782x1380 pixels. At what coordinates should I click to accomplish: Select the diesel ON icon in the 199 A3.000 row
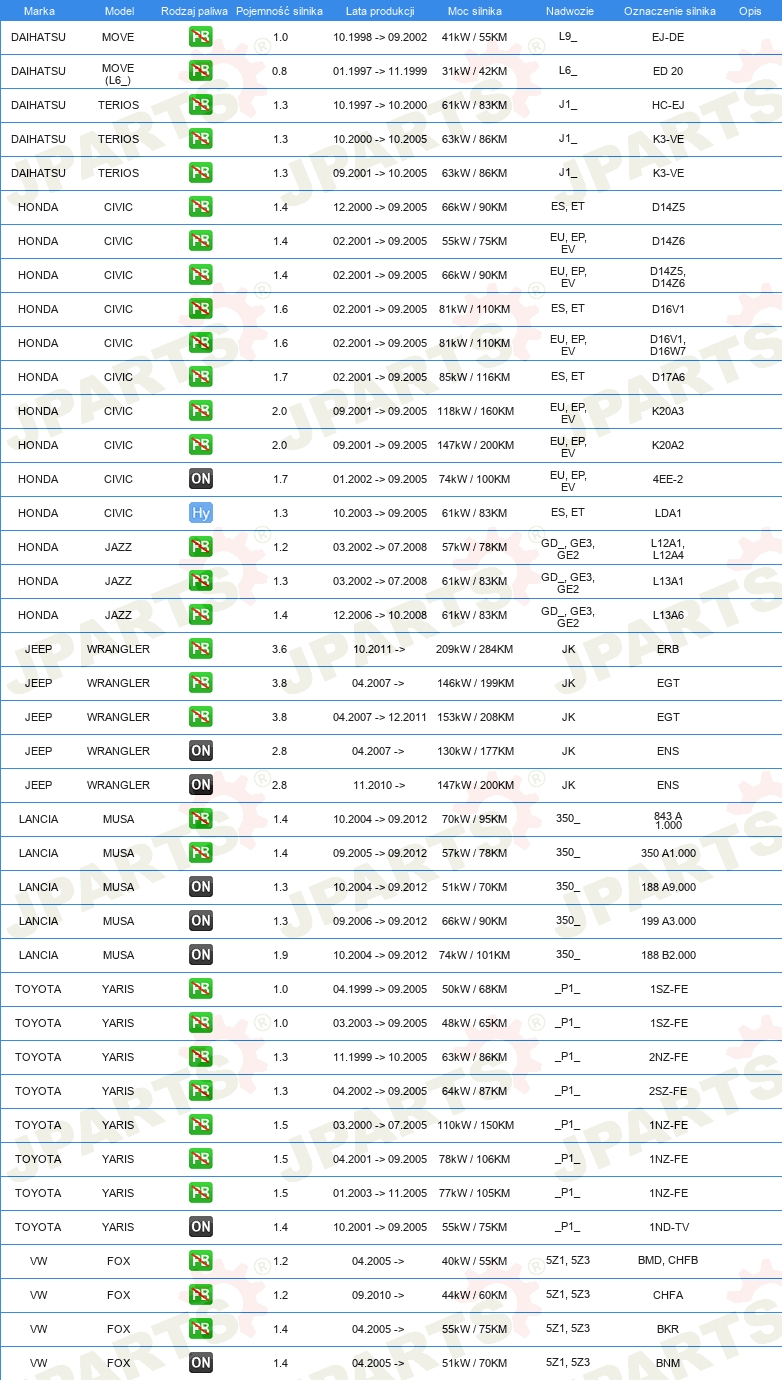tap(201, 921)
